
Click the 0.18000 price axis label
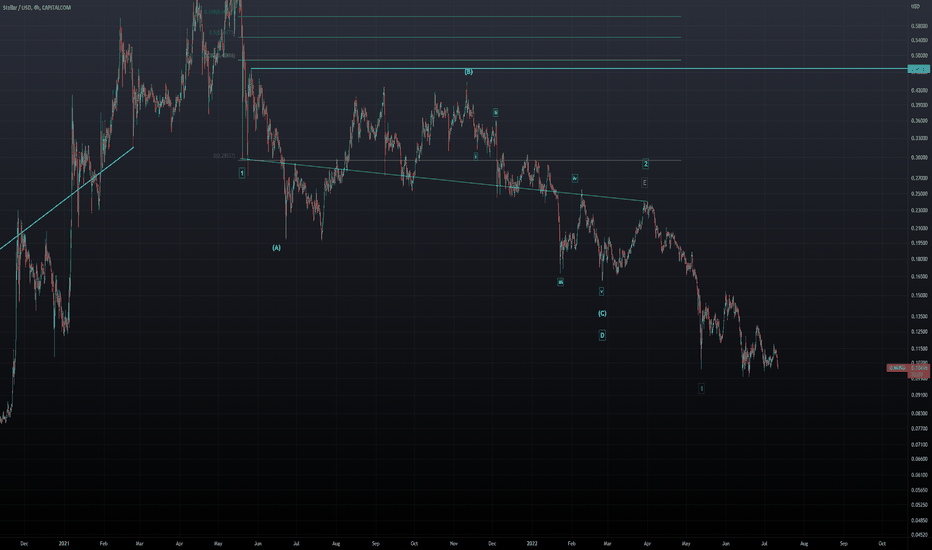[920, 259]
